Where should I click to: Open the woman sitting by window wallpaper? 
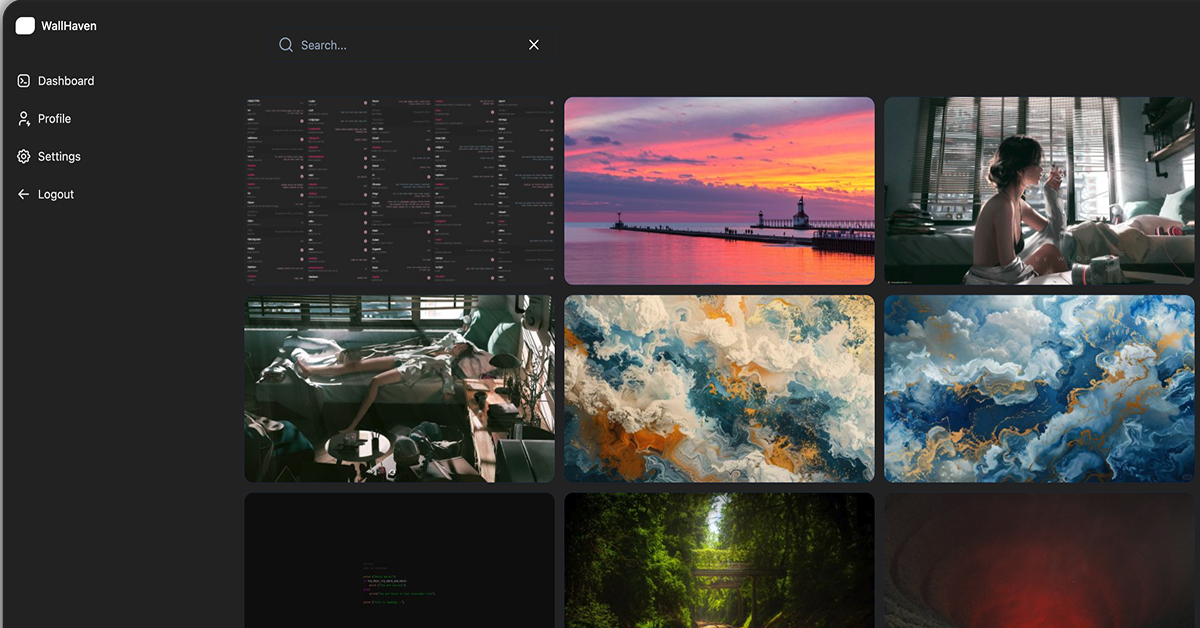[1039, 191]
